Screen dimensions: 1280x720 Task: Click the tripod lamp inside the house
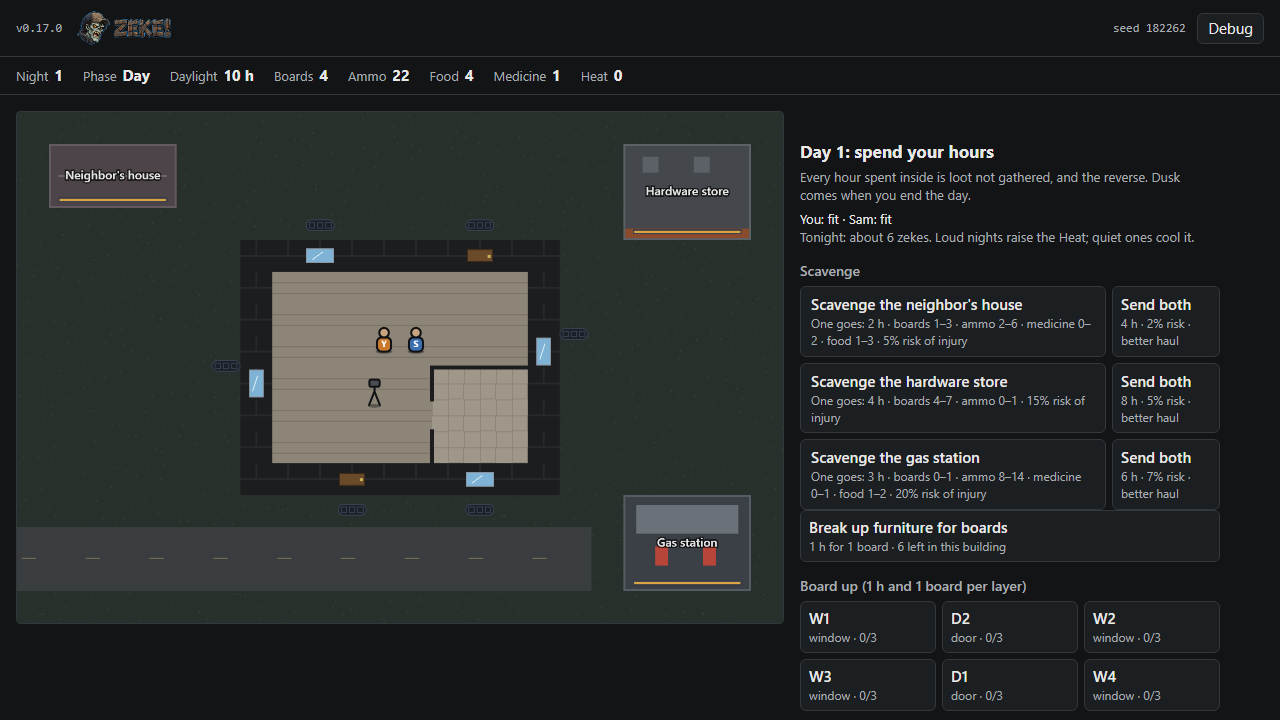click(x=374, y=392)
